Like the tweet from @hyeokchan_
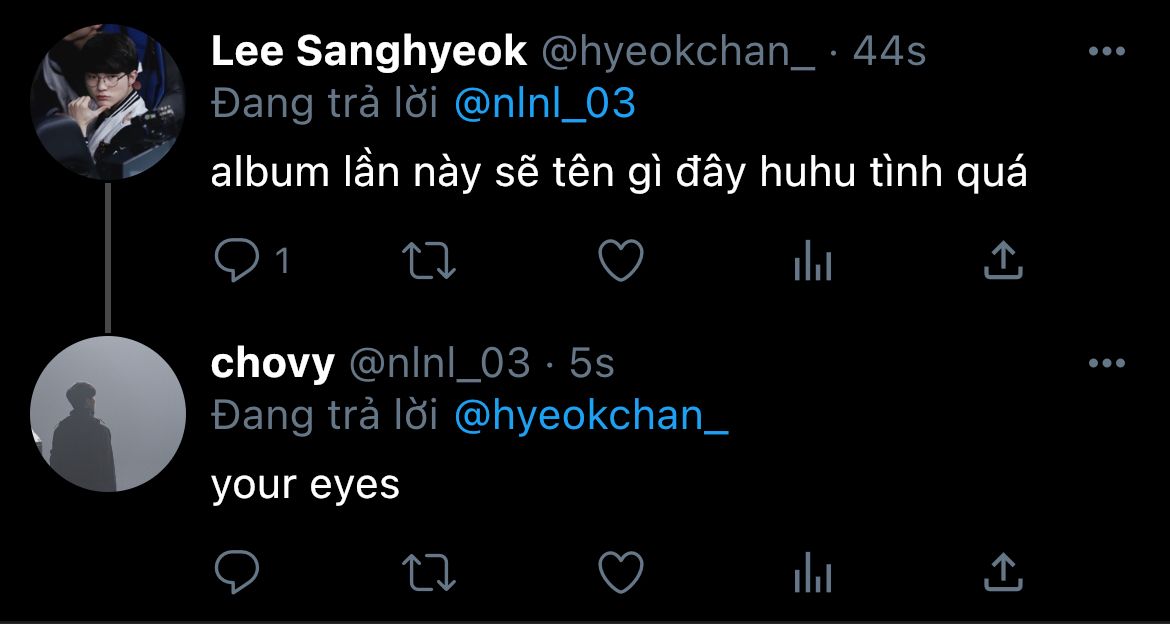The image size is (1170, 624). pos(620,261)
